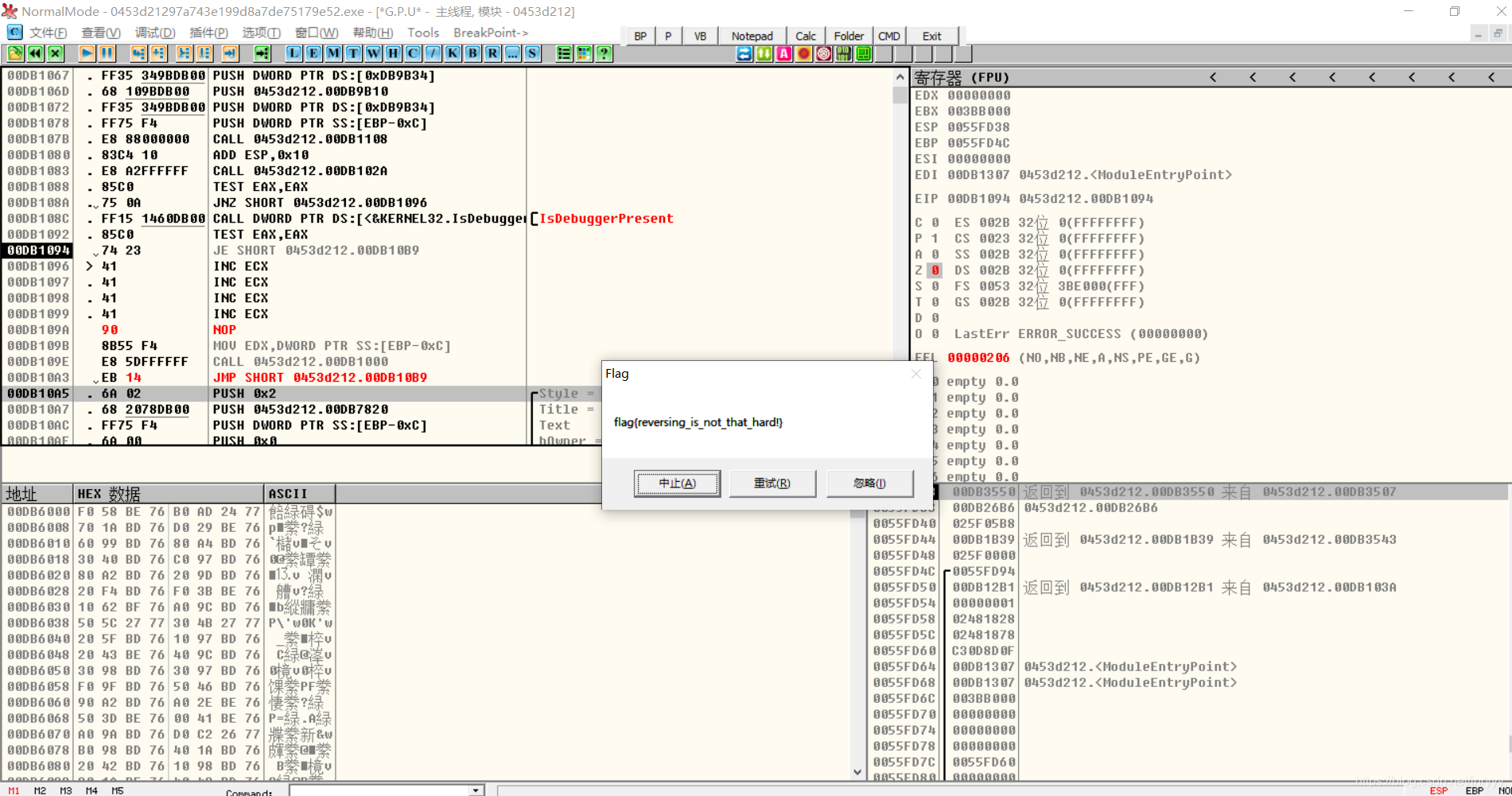The height and width of the screenshot is (796, 1512).
Task: Show Threads with the T icon
Action: pyautogui.click(x=353, y=53)
